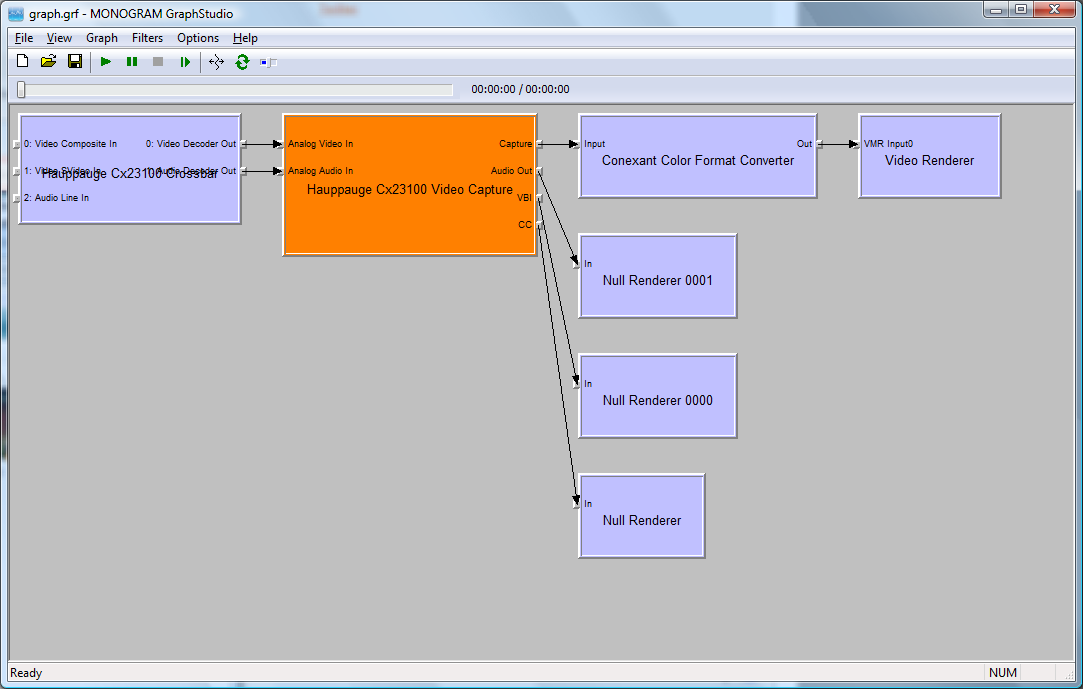
Task: Select the Null Renderer 0001 filter
Action: click(658, 276)
